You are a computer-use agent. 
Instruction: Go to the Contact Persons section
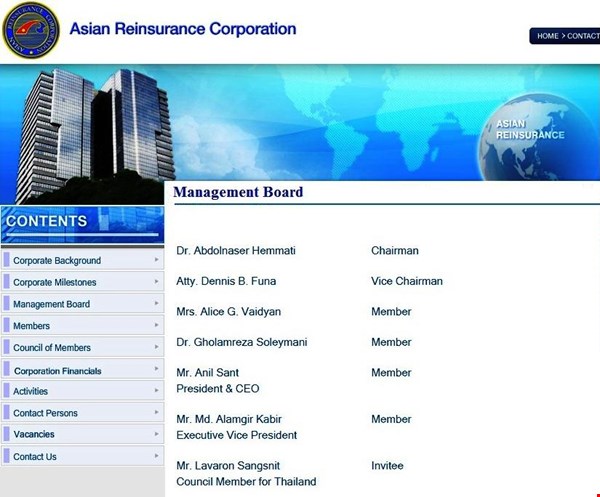83,413
